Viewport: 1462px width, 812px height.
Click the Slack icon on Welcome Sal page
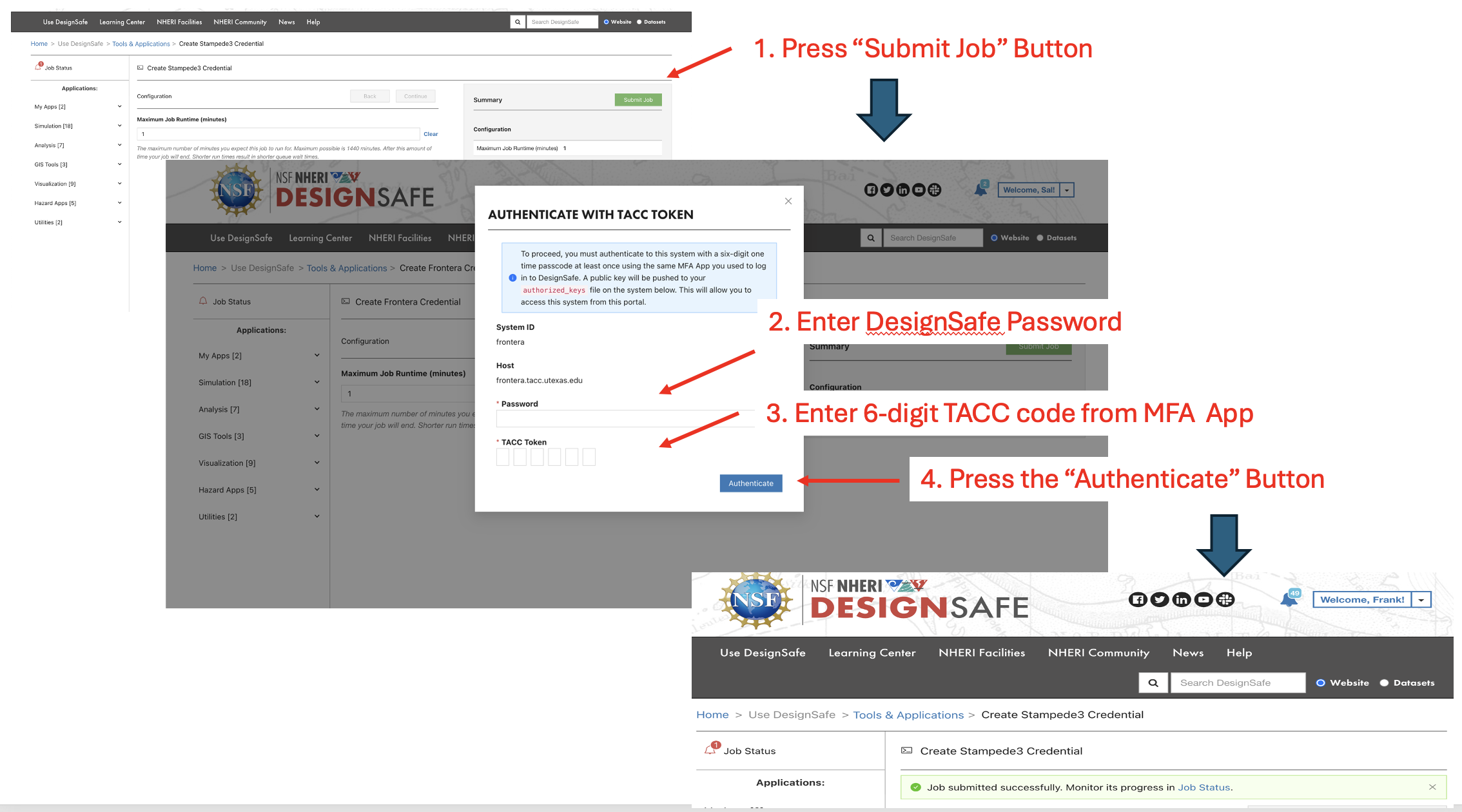click(x=935, y=190)
